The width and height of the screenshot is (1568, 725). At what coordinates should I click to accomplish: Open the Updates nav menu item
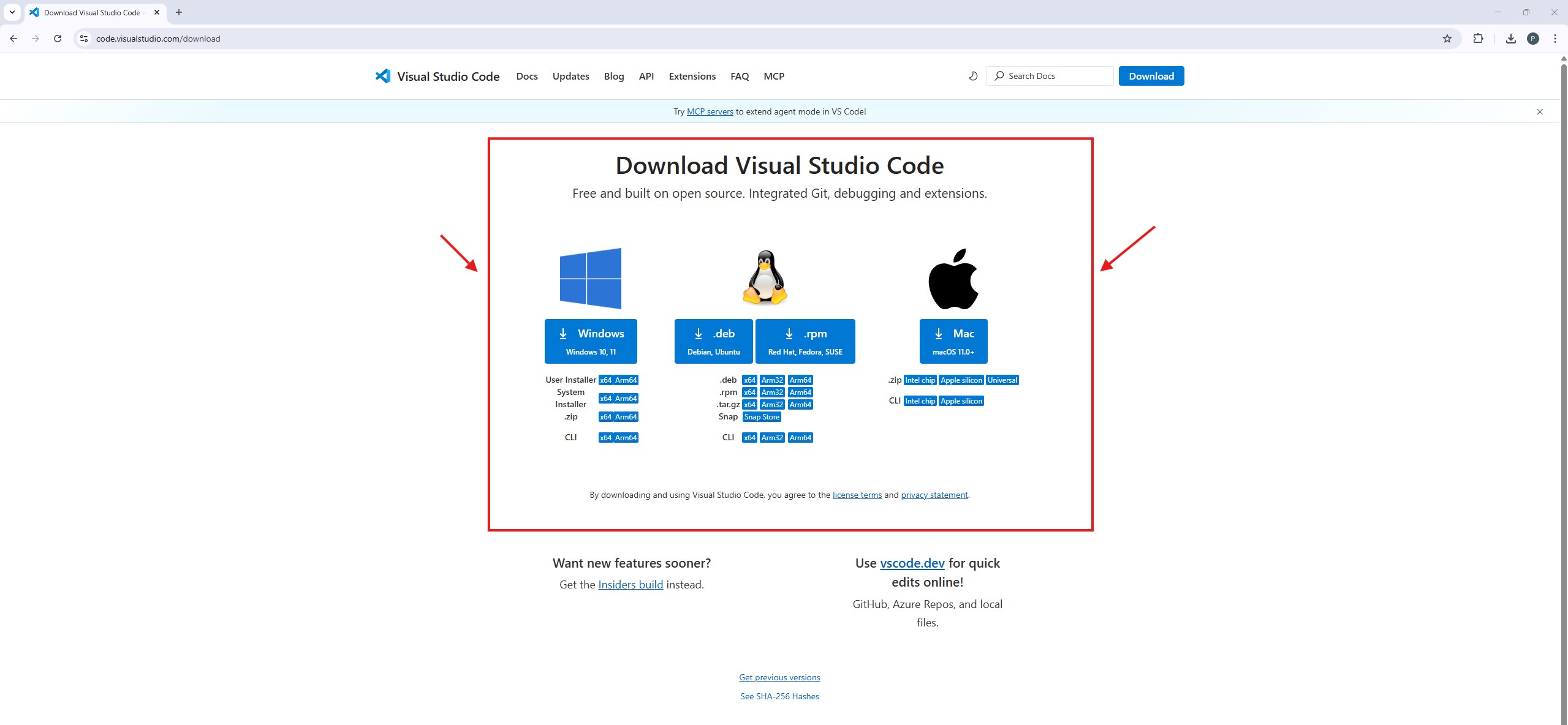click(570, 76)
